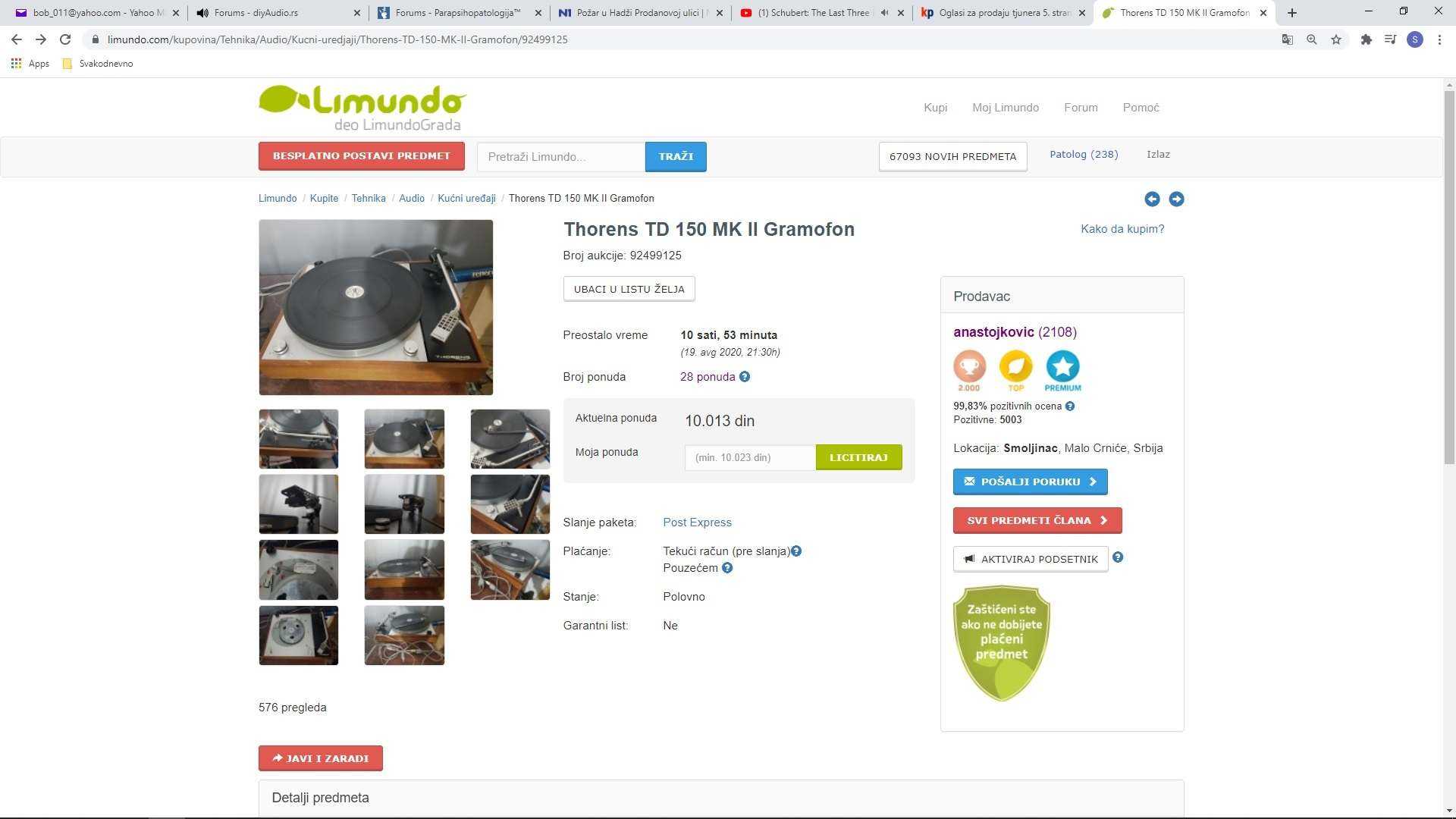Image resolution: width=1456 pixels, height=819 pixels.
Task: Open Chrome extensions puzzle icon
Action: point(1366,39)
